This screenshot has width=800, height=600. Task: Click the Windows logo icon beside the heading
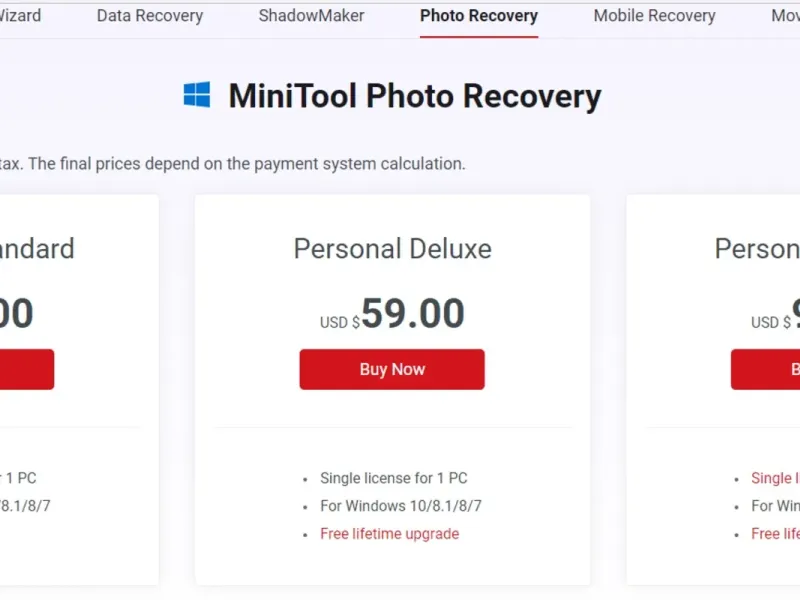pyautogui.click(x=197, y=96)
